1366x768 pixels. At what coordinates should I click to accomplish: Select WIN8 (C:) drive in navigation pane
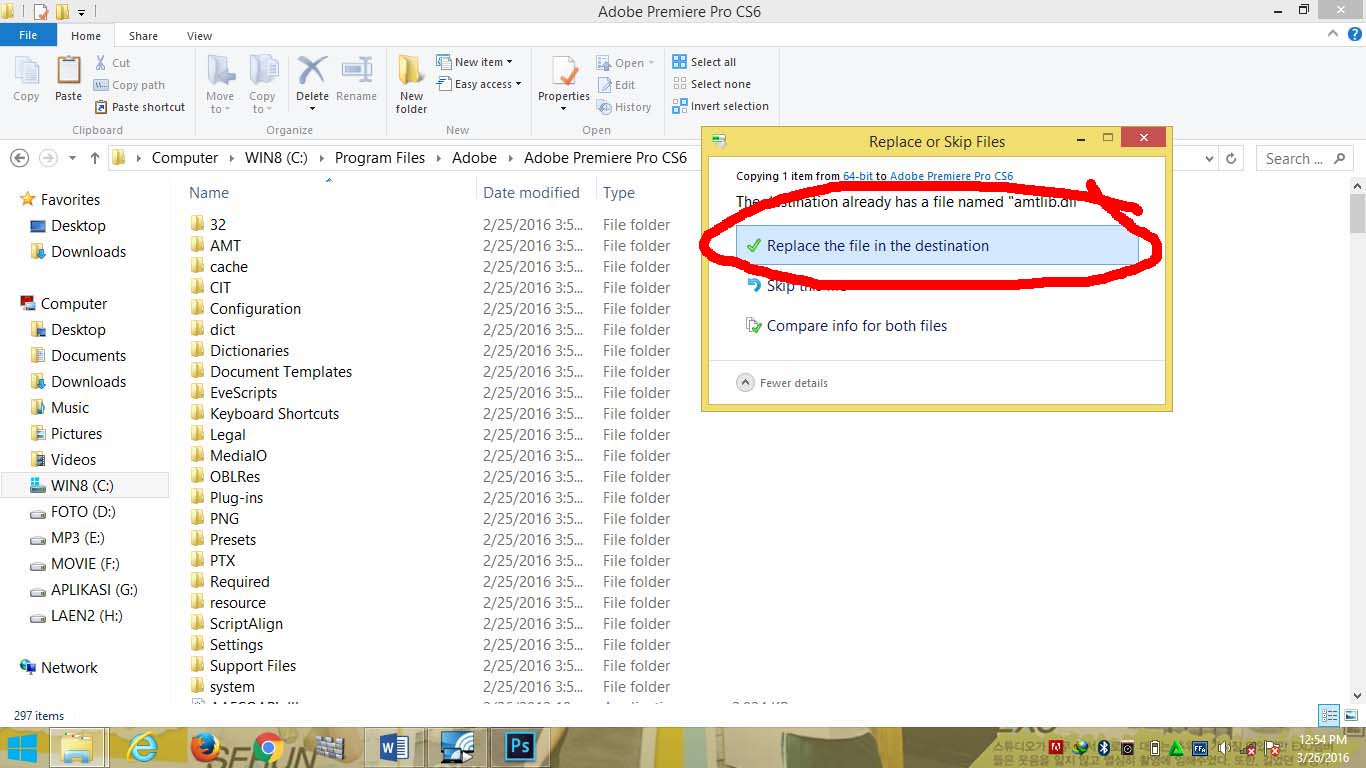pyautogui.click(x=82, y=485)
